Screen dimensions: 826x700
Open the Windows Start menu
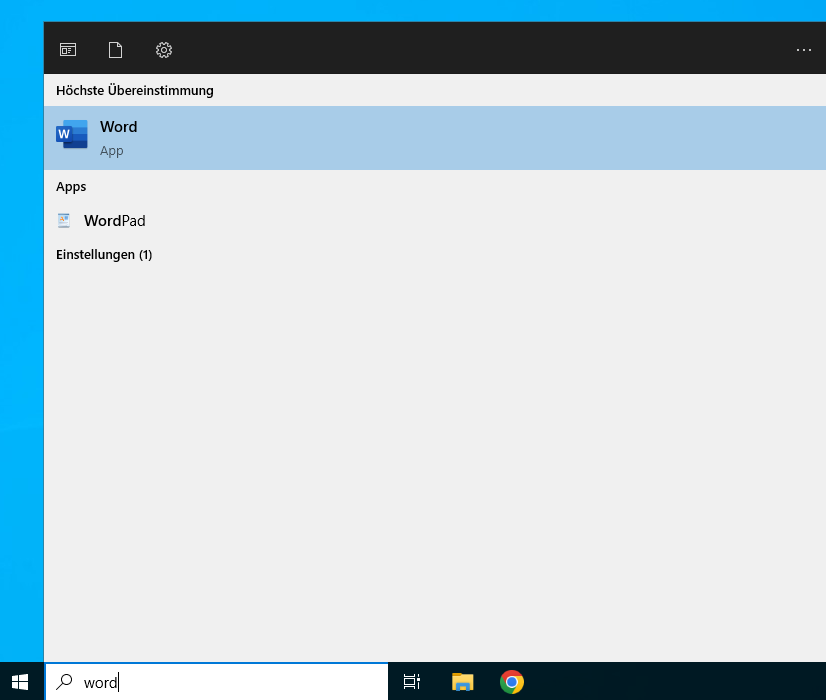click(x=21, y=682)
